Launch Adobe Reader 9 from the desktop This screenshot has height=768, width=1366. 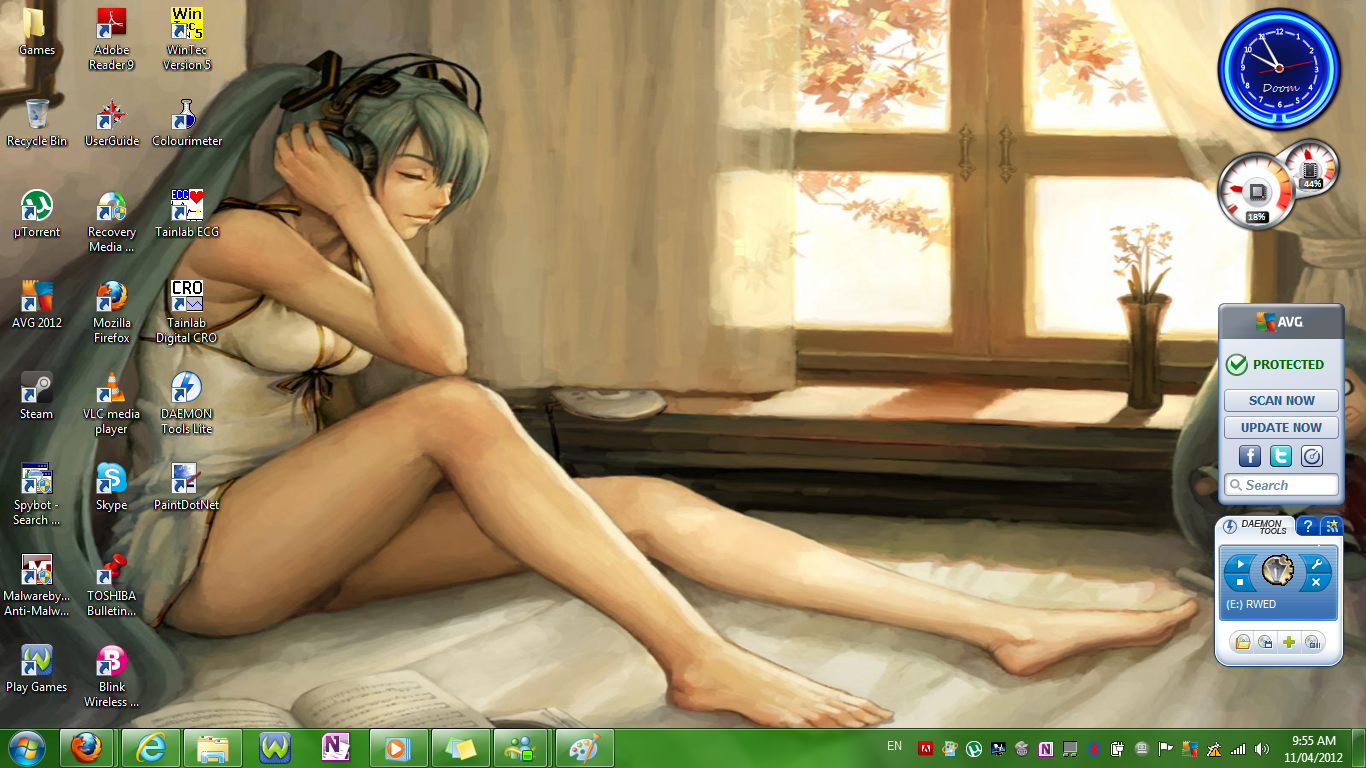[111, 39]
